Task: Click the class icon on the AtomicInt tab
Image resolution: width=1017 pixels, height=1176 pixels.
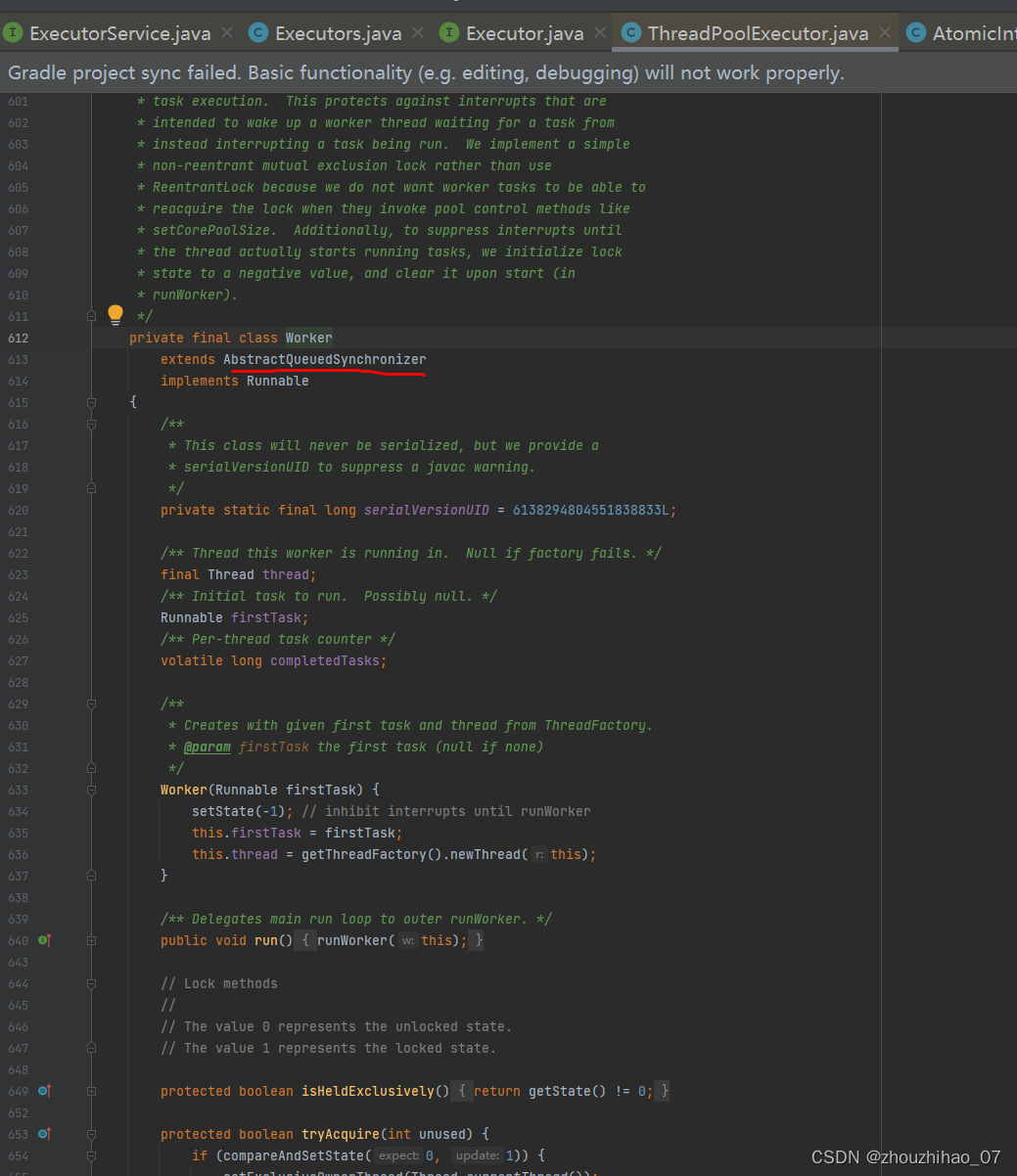Action: (916, 33)
